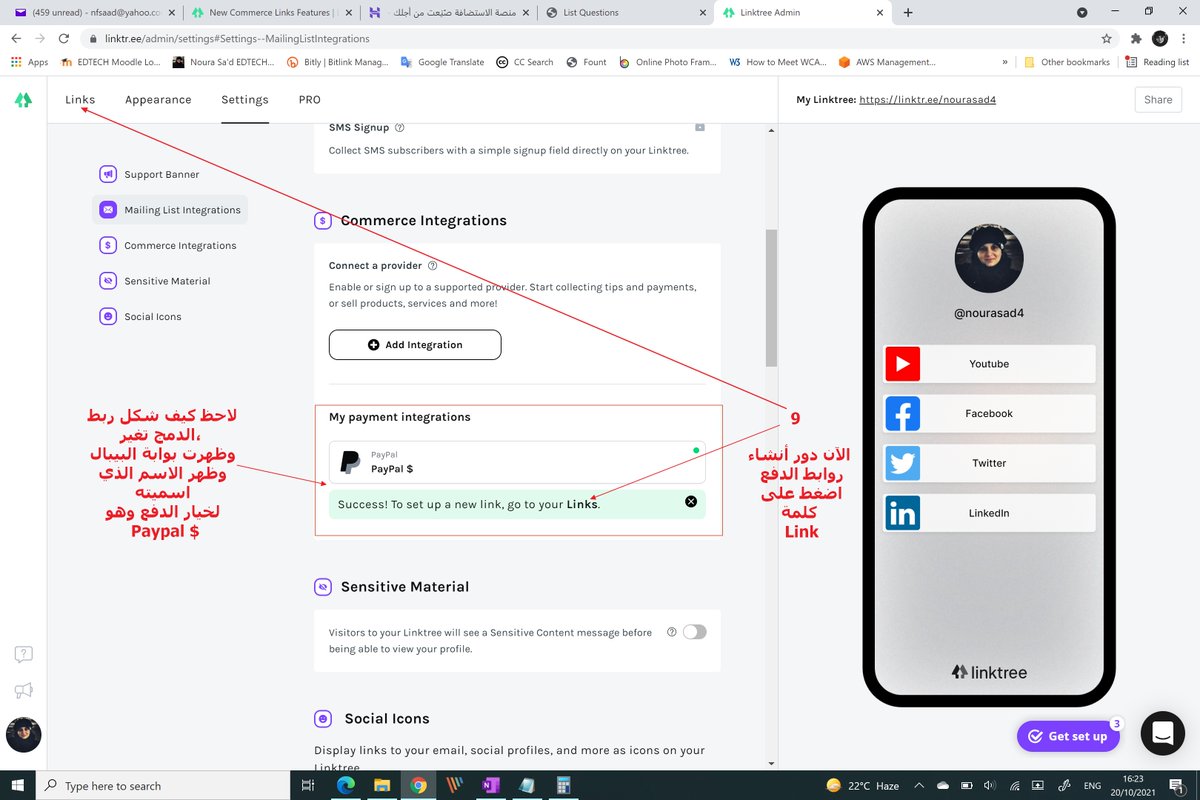Screen dimensions: 1200x800
Task: Click the Facebook link in preview
Action: pos(989,413)
